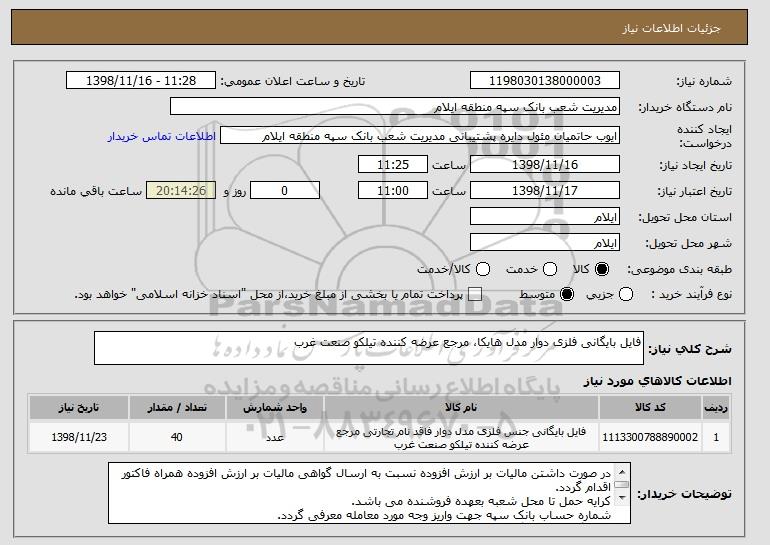This screenshot has height=545, width=770.
Task: Click the نام دستگاه خریدار field
Action: [395, 107]
